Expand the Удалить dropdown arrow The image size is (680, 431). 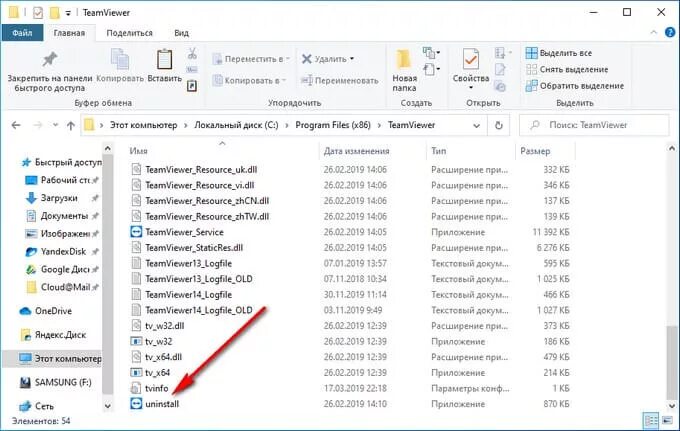[352, 59]
